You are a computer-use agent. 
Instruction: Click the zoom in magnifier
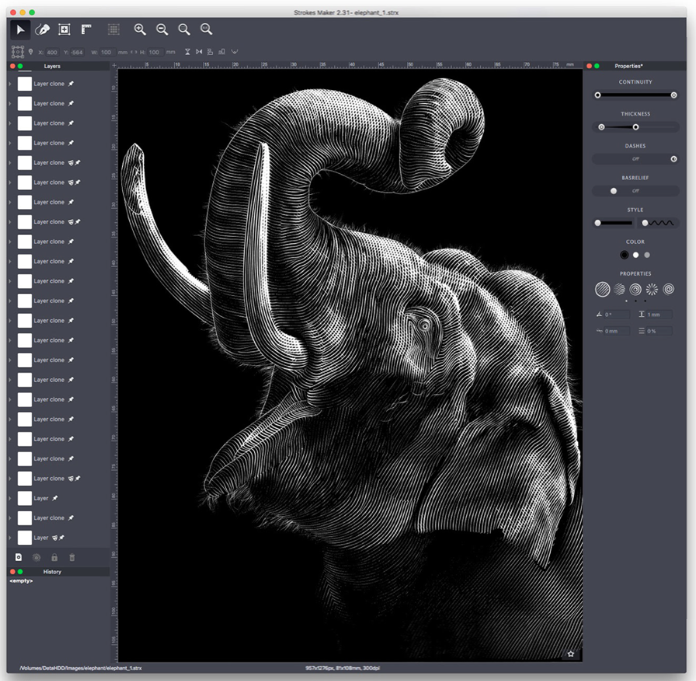tap(140, 30)
